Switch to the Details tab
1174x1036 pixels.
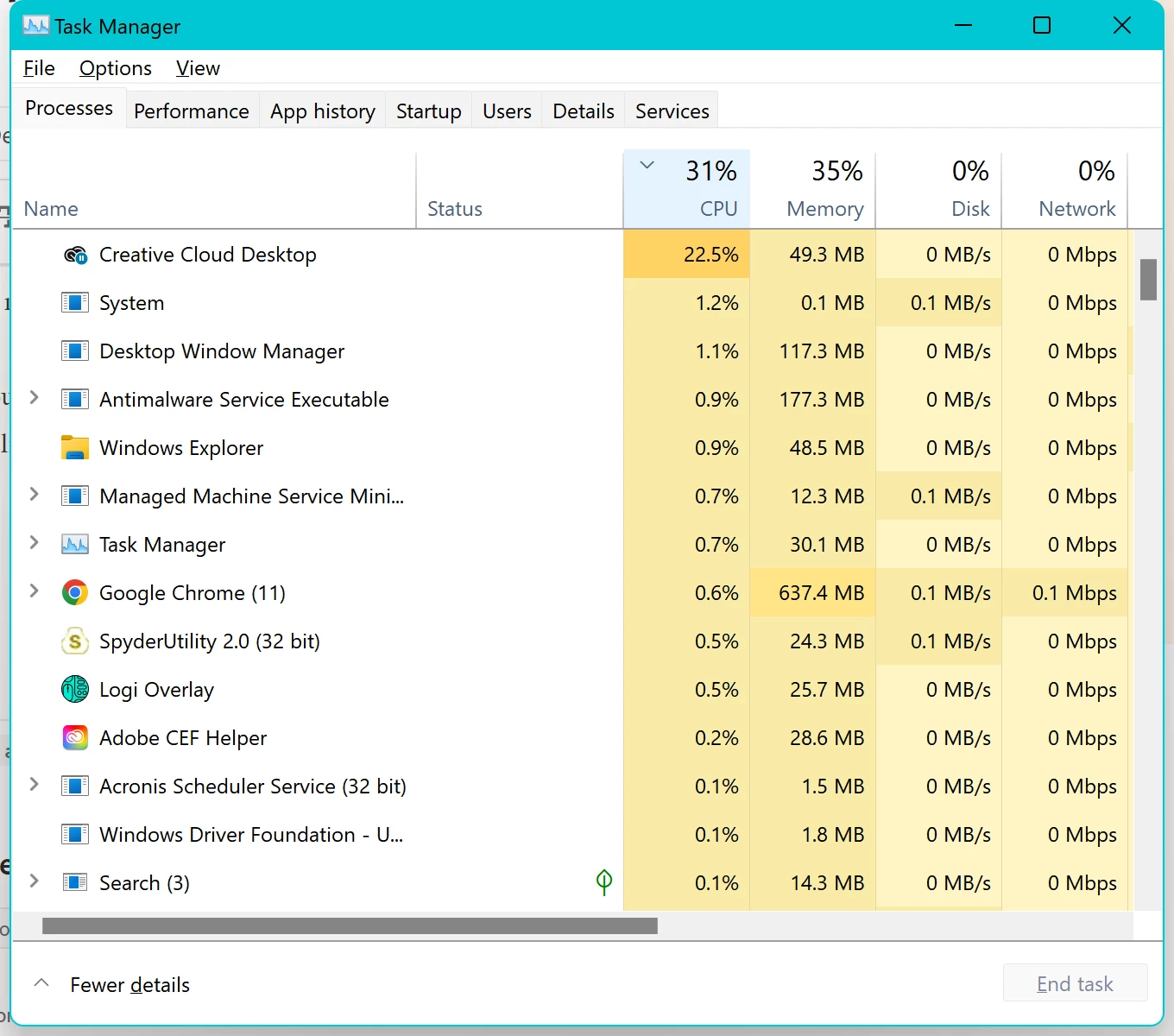(584, 111)
